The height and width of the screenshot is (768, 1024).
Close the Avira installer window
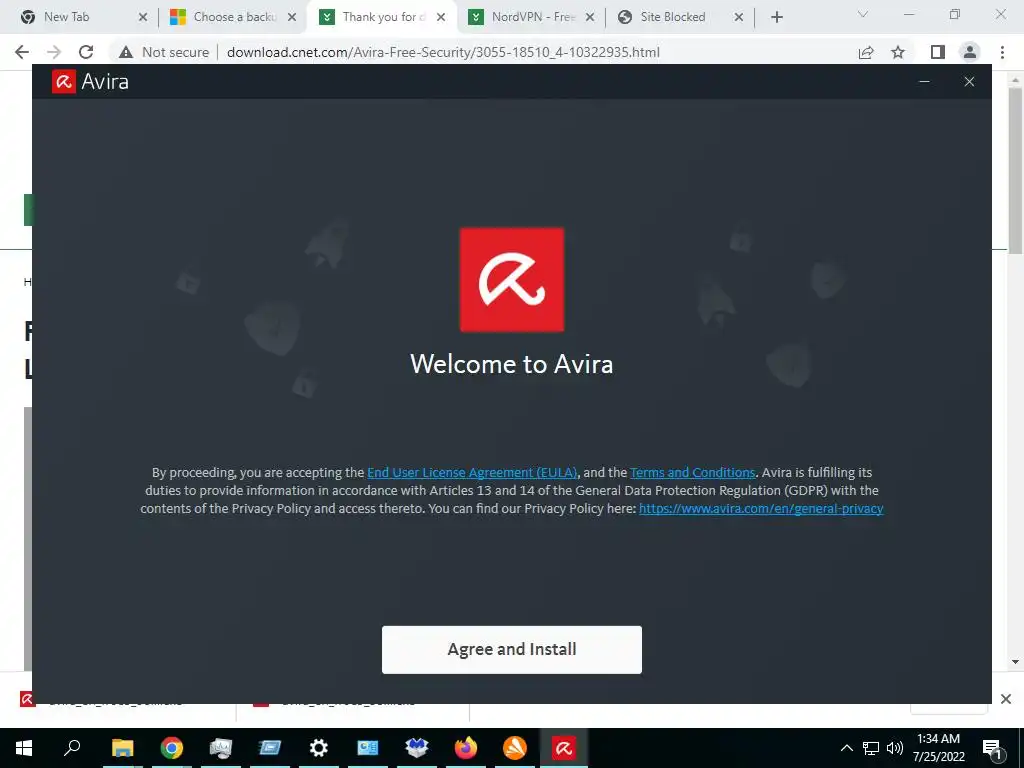[969, 82]
